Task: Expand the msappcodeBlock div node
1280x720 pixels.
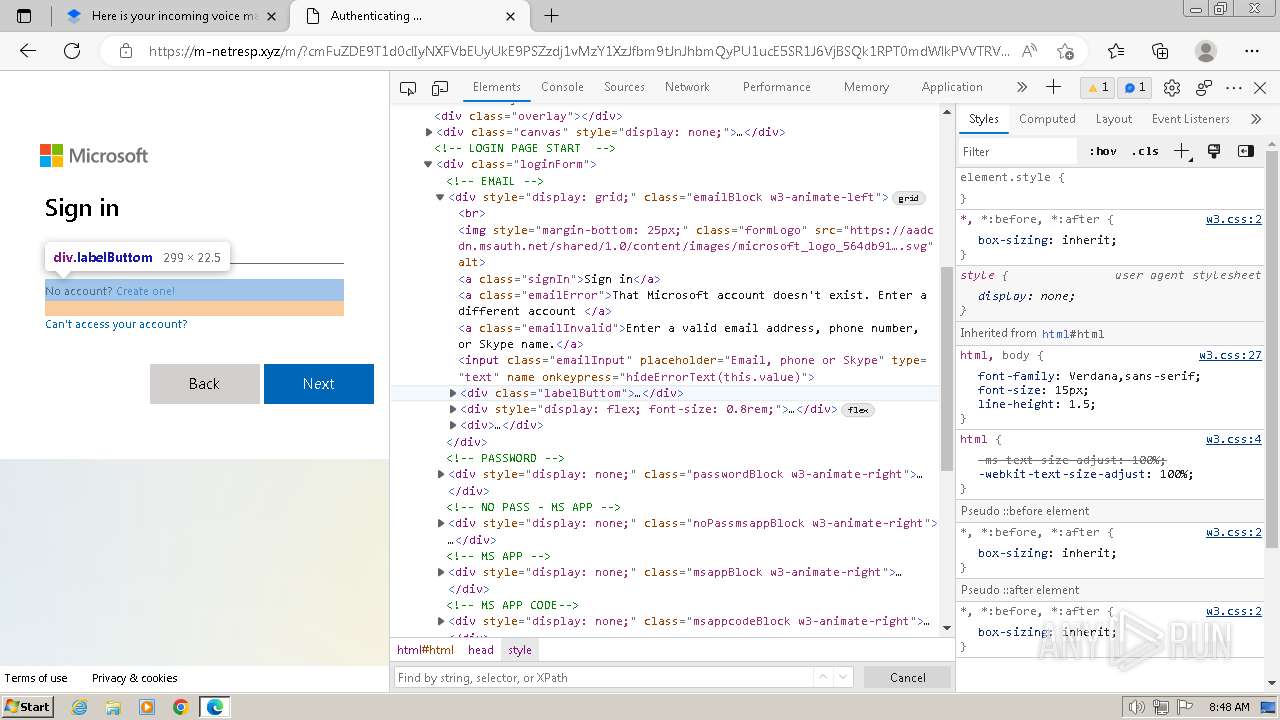Action: coord(441,621)
